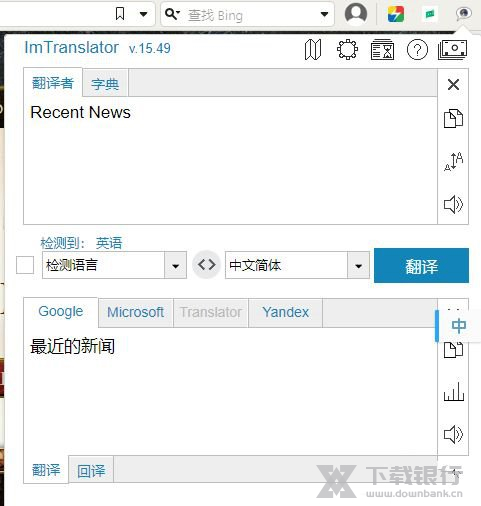Click the green extension icon in toolbar
The image size is (481, 506).
click(x=430, y=14)
